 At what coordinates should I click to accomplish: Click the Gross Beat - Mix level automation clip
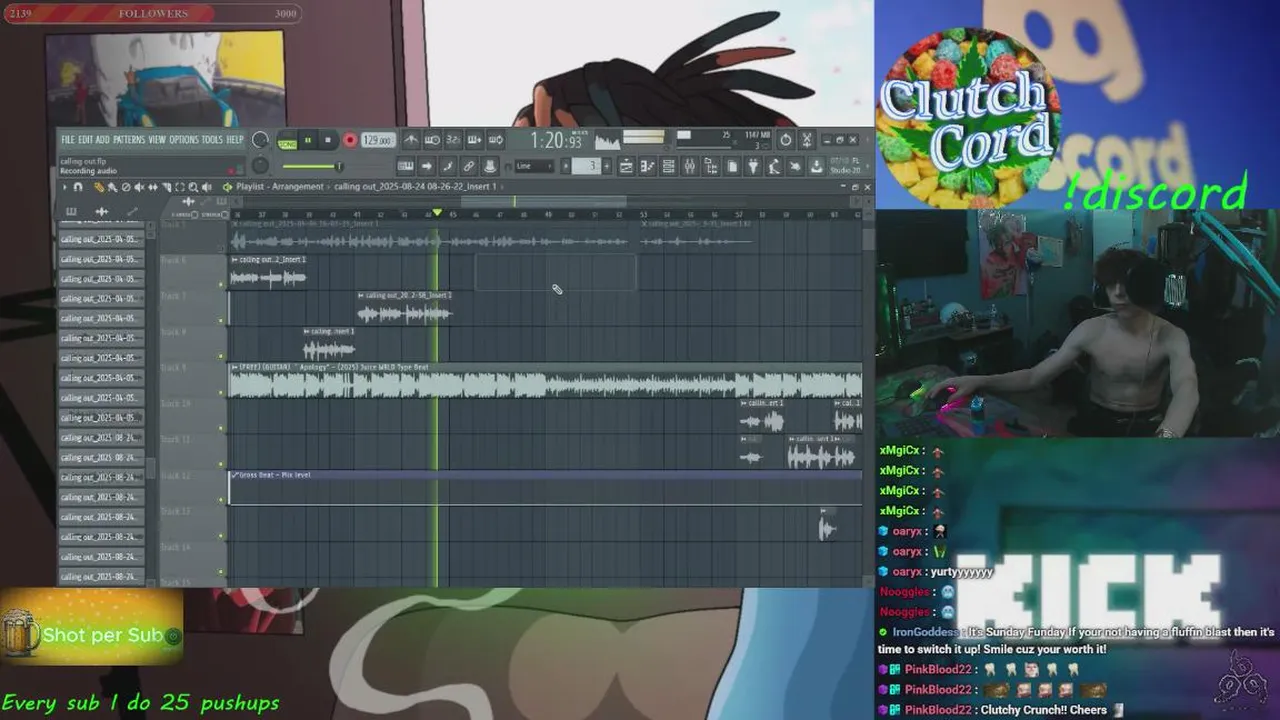point(545,487)
